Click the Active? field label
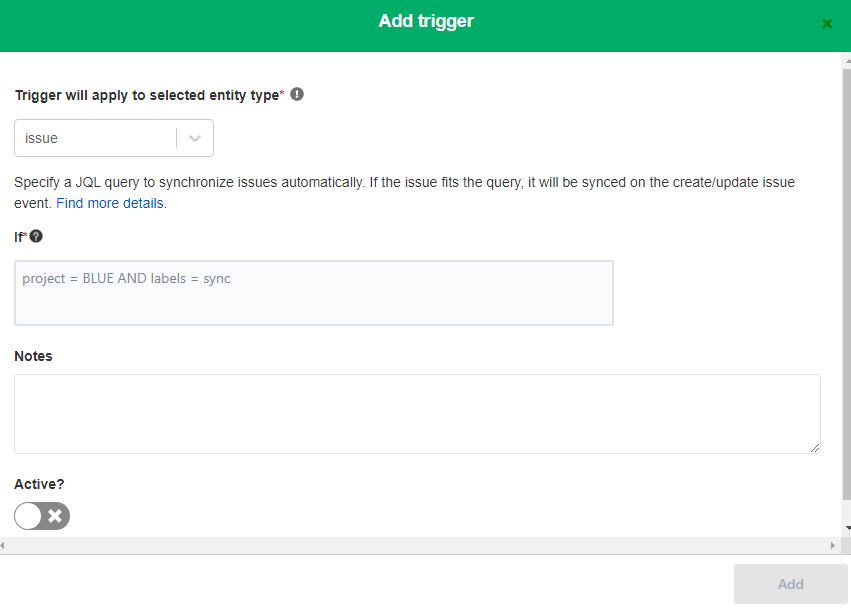This screenshot has width=851, height=610. pos(39,484)
